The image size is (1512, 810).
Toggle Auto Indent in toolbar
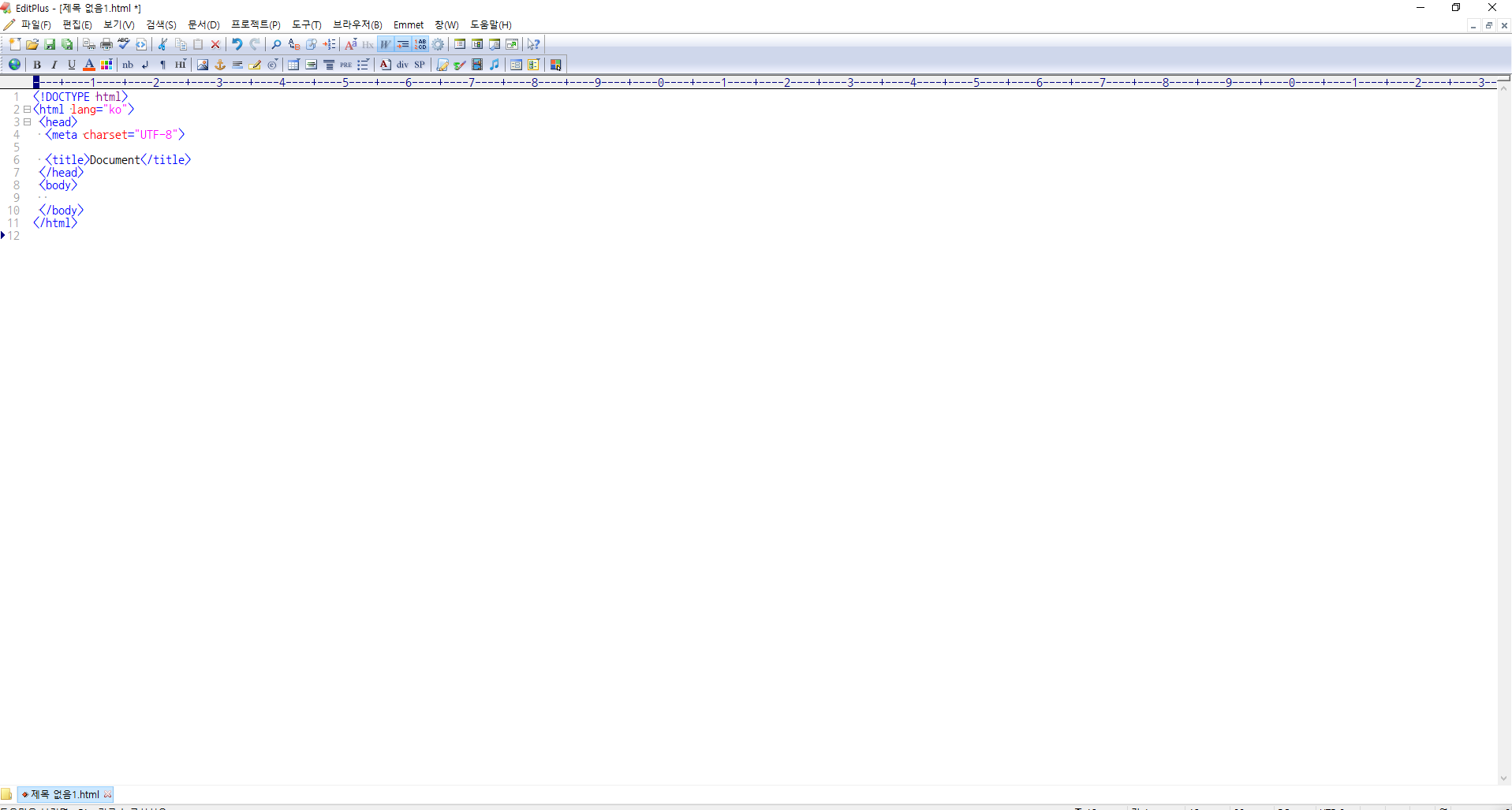pyautogui.click(x=403, y=44)
